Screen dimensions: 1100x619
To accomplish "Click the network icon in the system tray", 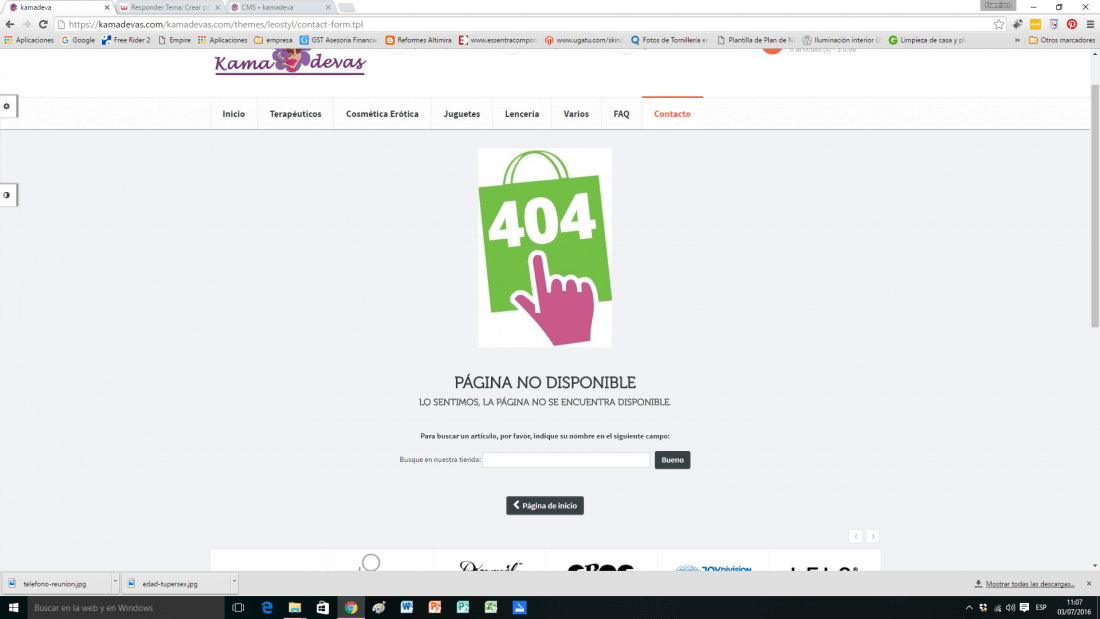I will pos(997,608).
